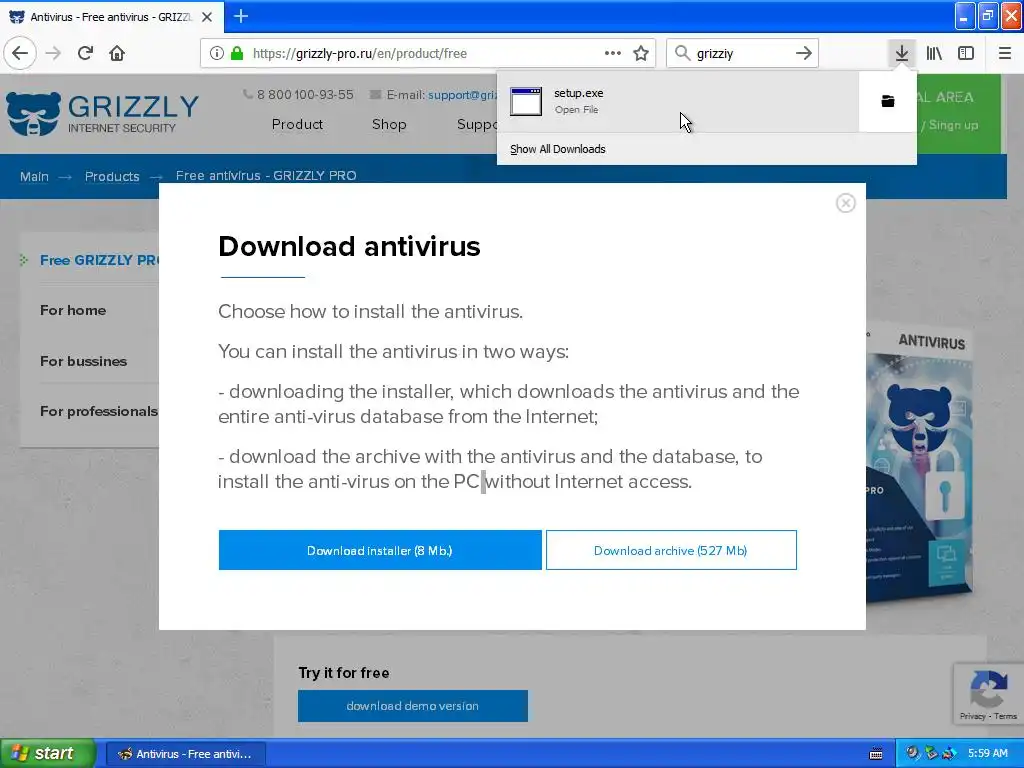Select Free GRIZZLY PRO sidebar item
This screenshot has width=1024, height=768.
click(x=99, y=260)
